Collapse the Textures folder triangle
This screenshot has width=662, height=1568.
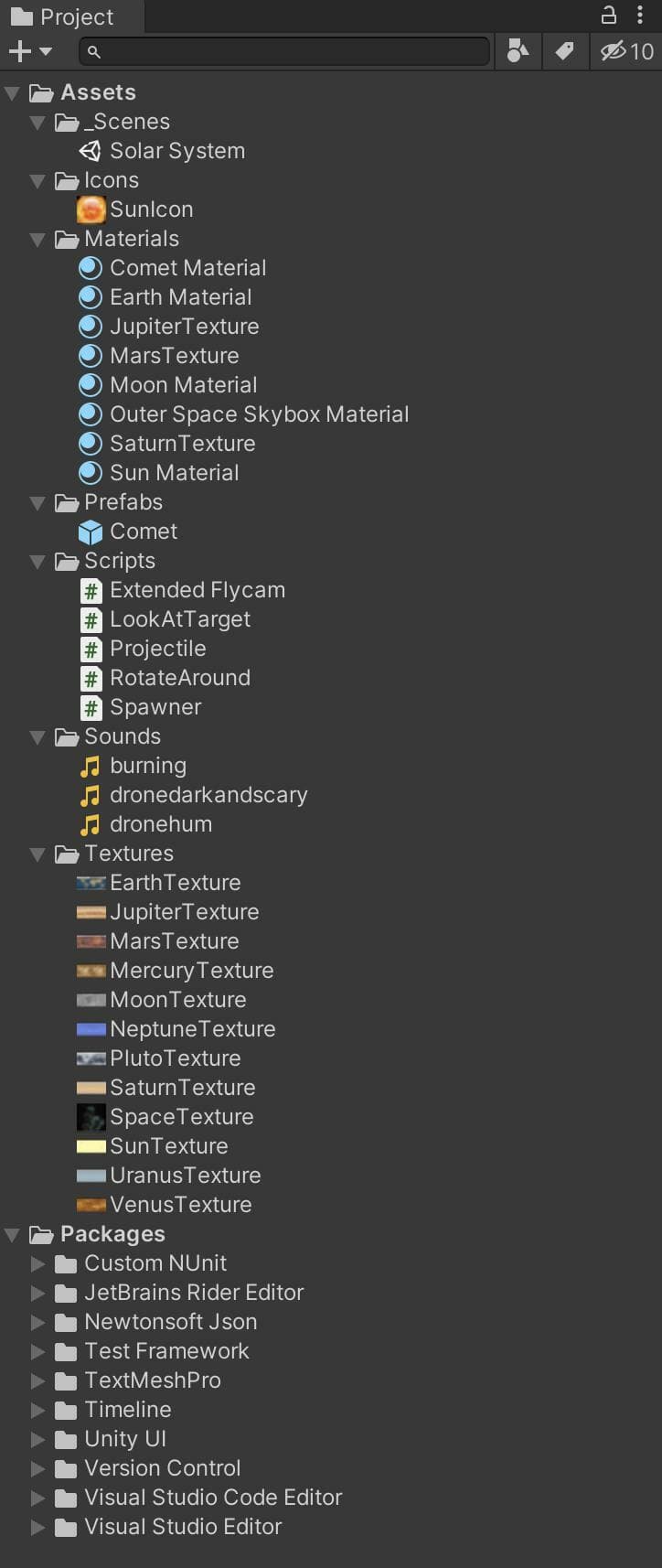37,854
